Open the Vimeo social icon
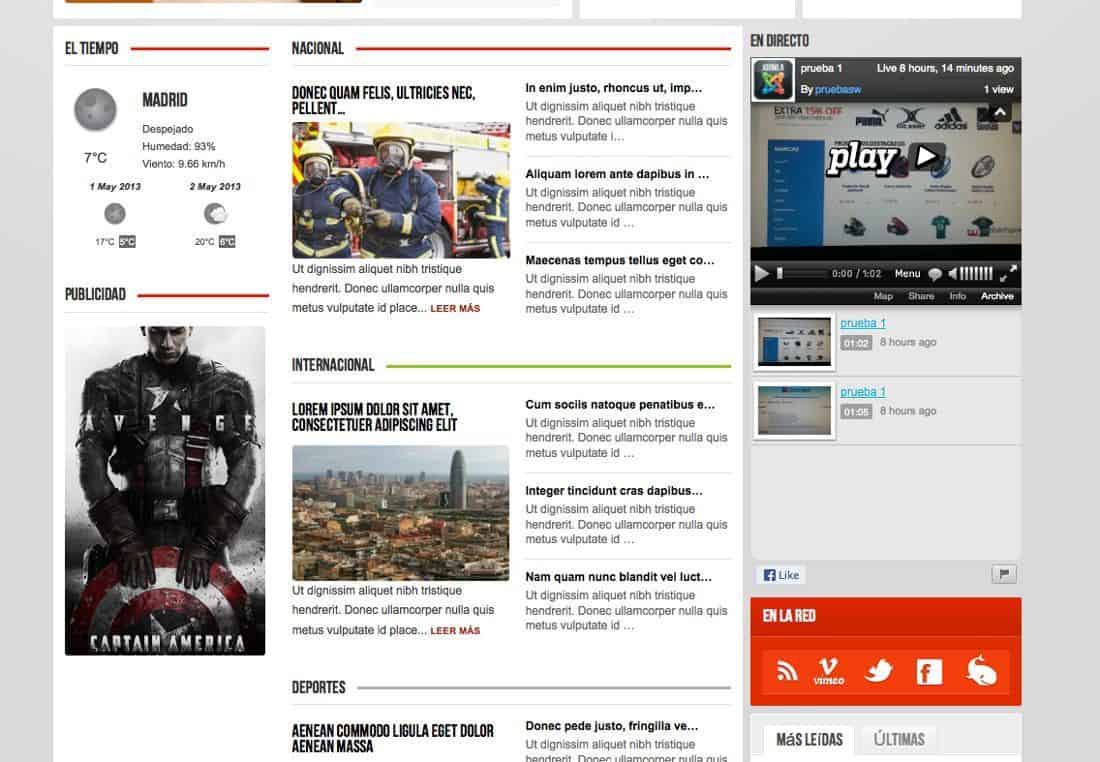This screenshot has height=762, width=1100. pos(829,671)
